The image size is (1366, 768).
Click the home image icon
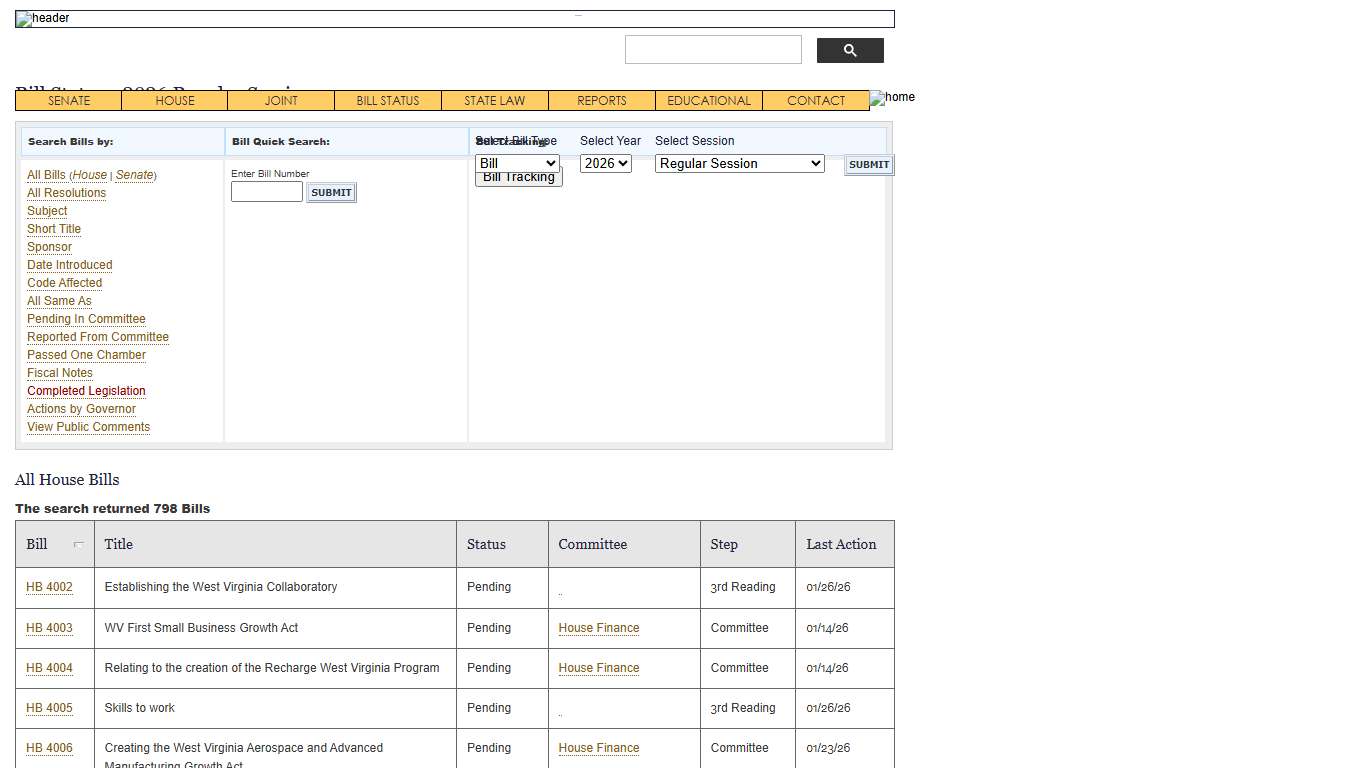coord(892,98)
